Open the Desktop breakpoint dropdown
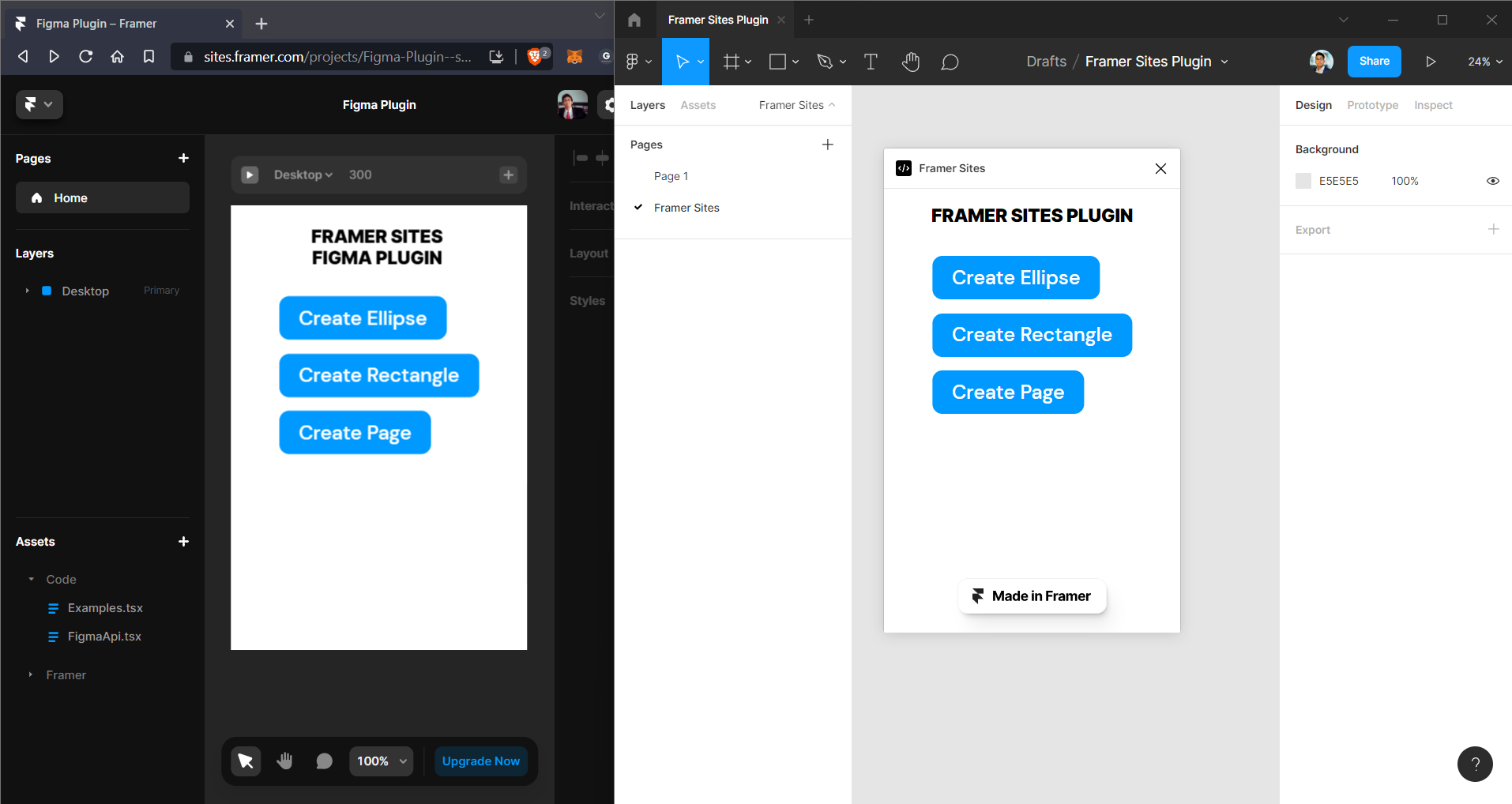 (x=303, y=175)
